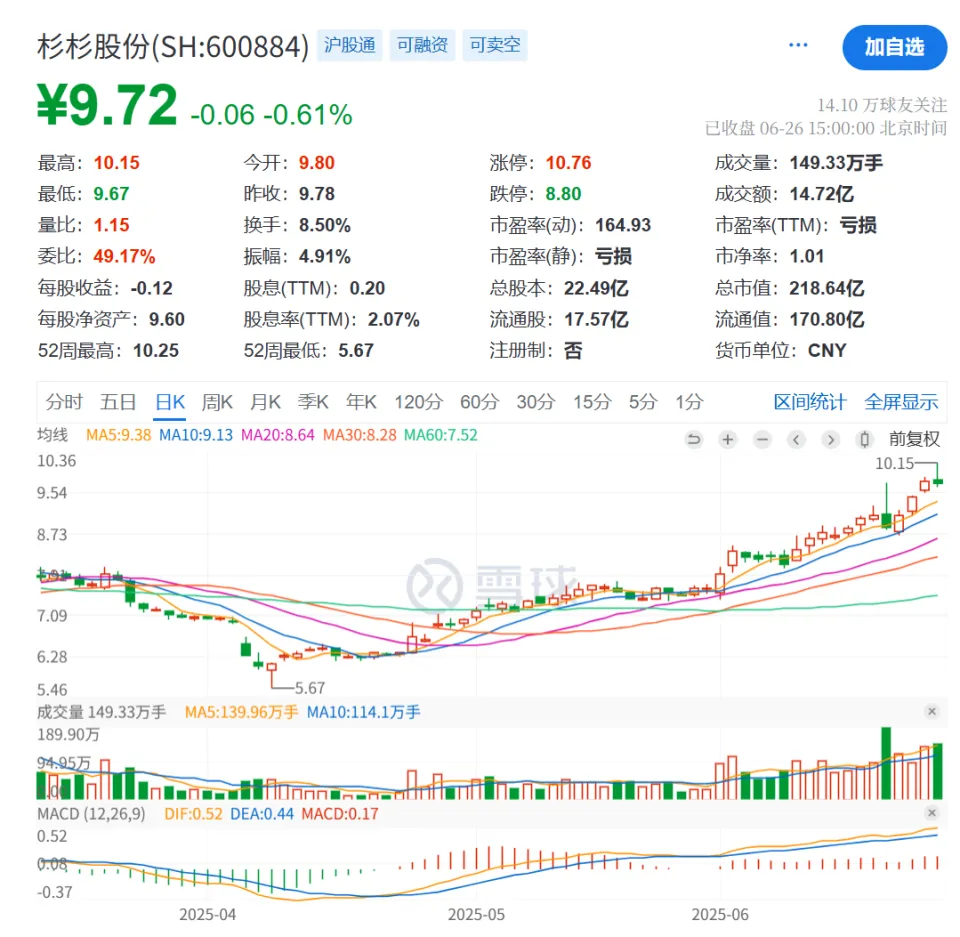The image size is (960, 937).
Task: Shift chart left with chevron icon
Action: pos(796,439)
